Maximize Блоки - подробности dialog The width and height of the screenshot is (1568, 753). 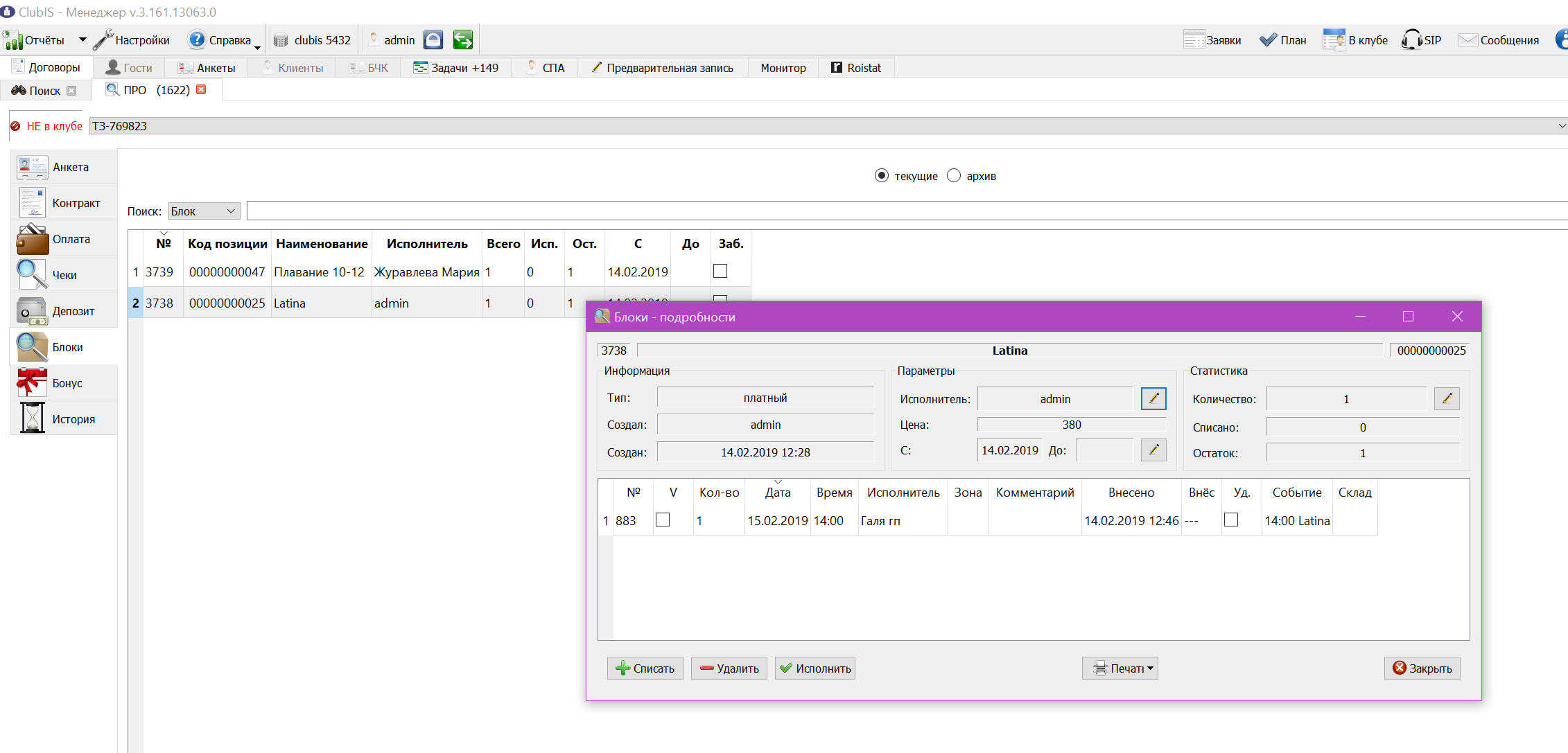coord(1408,317)
